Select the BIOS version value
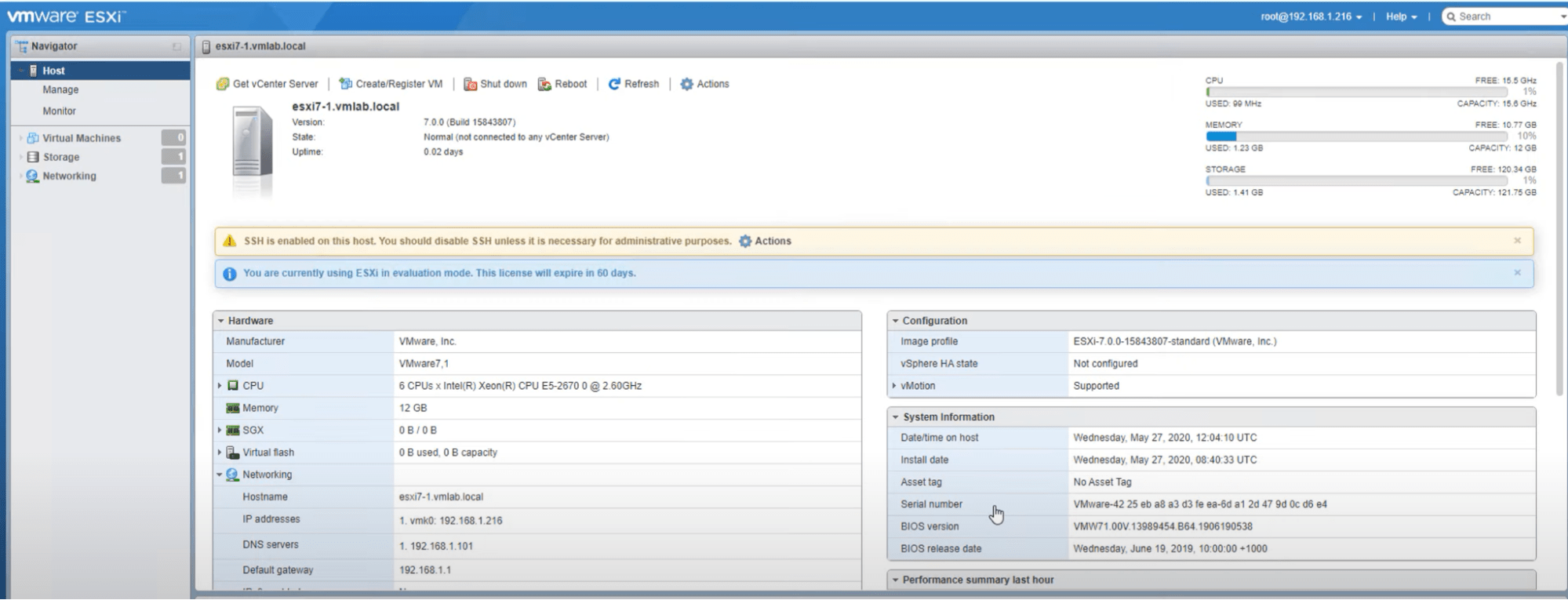Image resolution: width=1568 pixels, height=600 pixels. 1162,526
